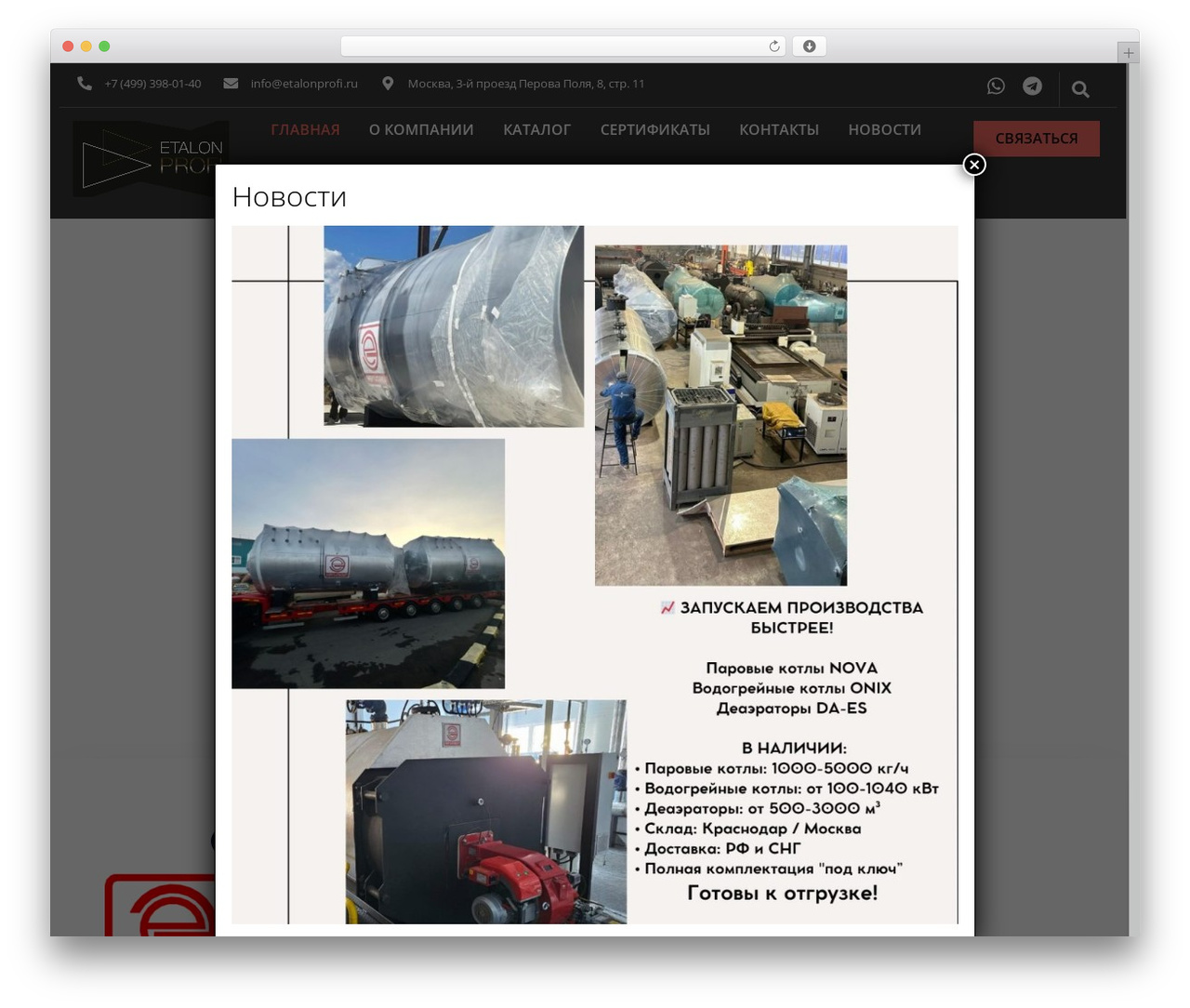Viewport: 1190px width, 1008px height.
Task: Open the factory workshop photo
Action: [721, 416]
